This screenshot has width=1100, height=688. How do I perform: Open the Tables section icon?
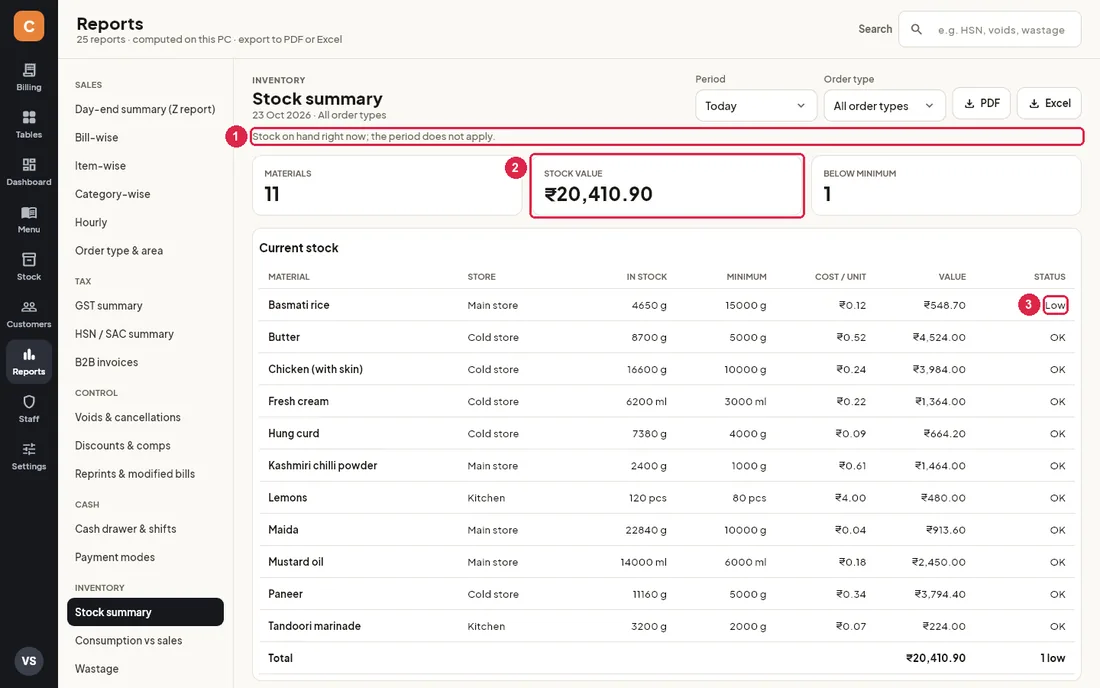tap(29, 117)
